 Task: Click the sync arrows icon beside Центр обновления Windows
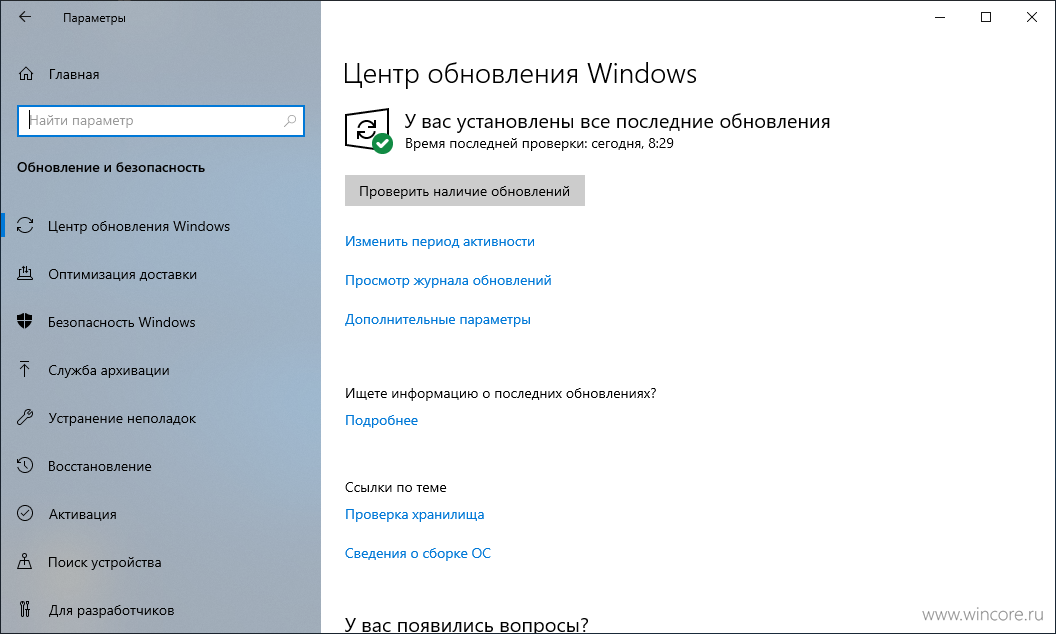pos(25,226)
